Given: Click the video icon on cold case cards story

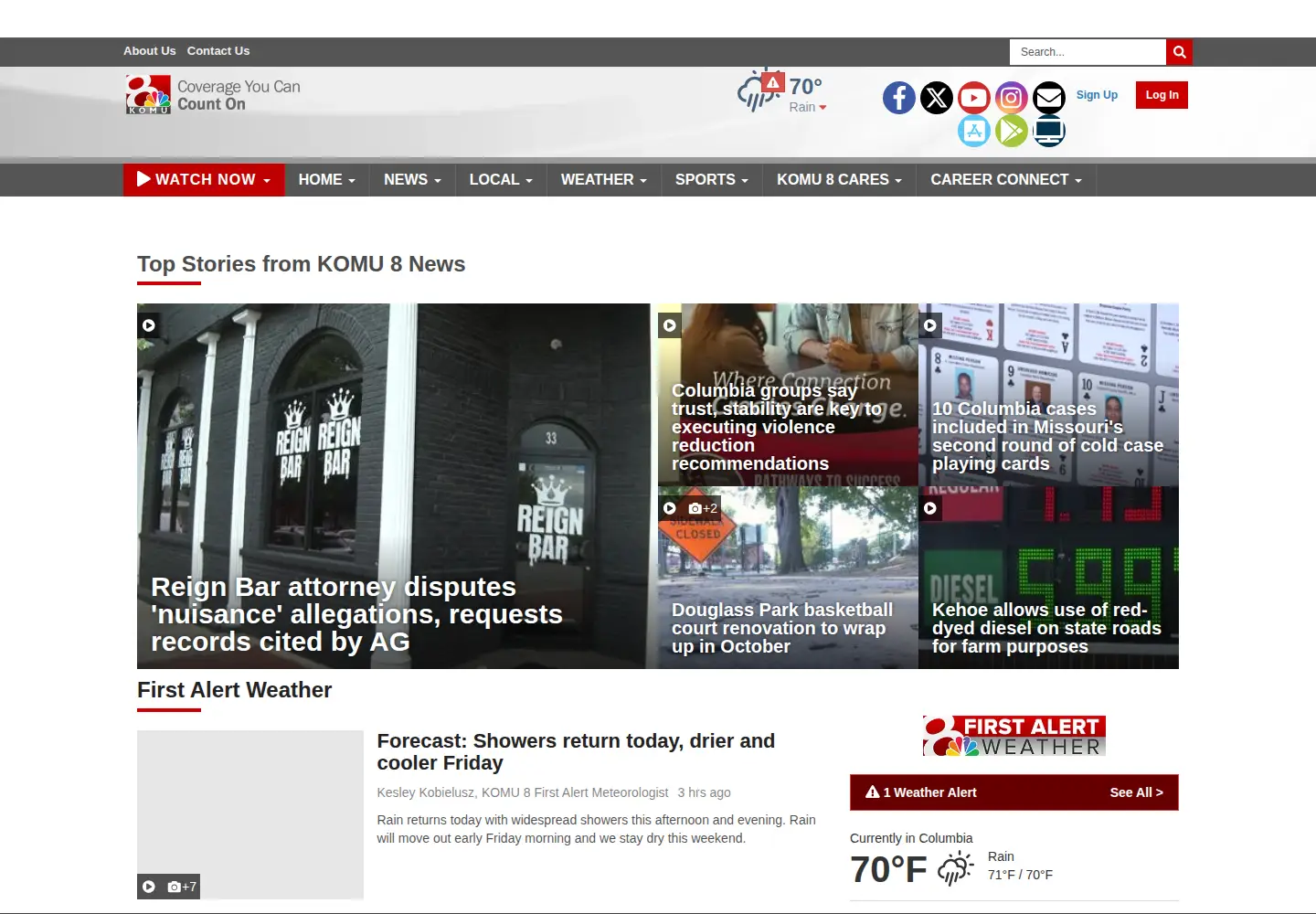Looking at the screenshot, I should (x=930, y=325).
